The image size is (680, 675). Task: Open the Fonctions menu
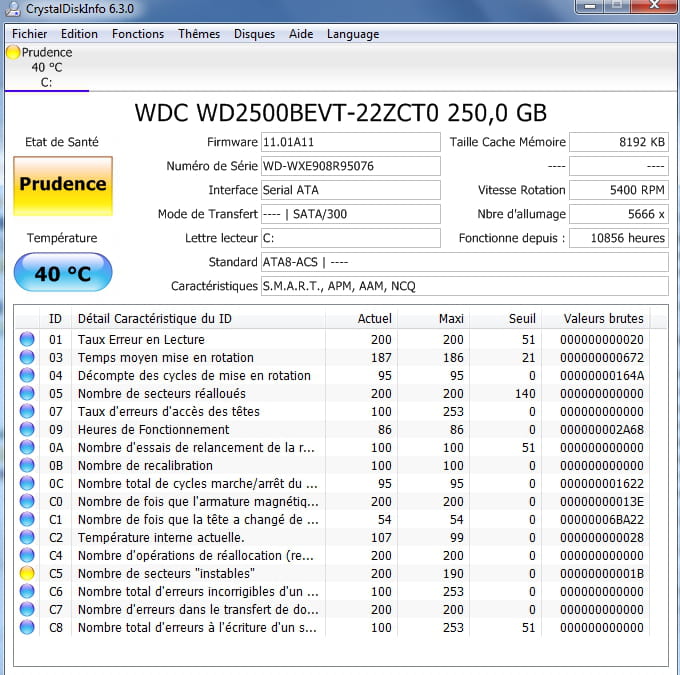click(x=138, y=34)
